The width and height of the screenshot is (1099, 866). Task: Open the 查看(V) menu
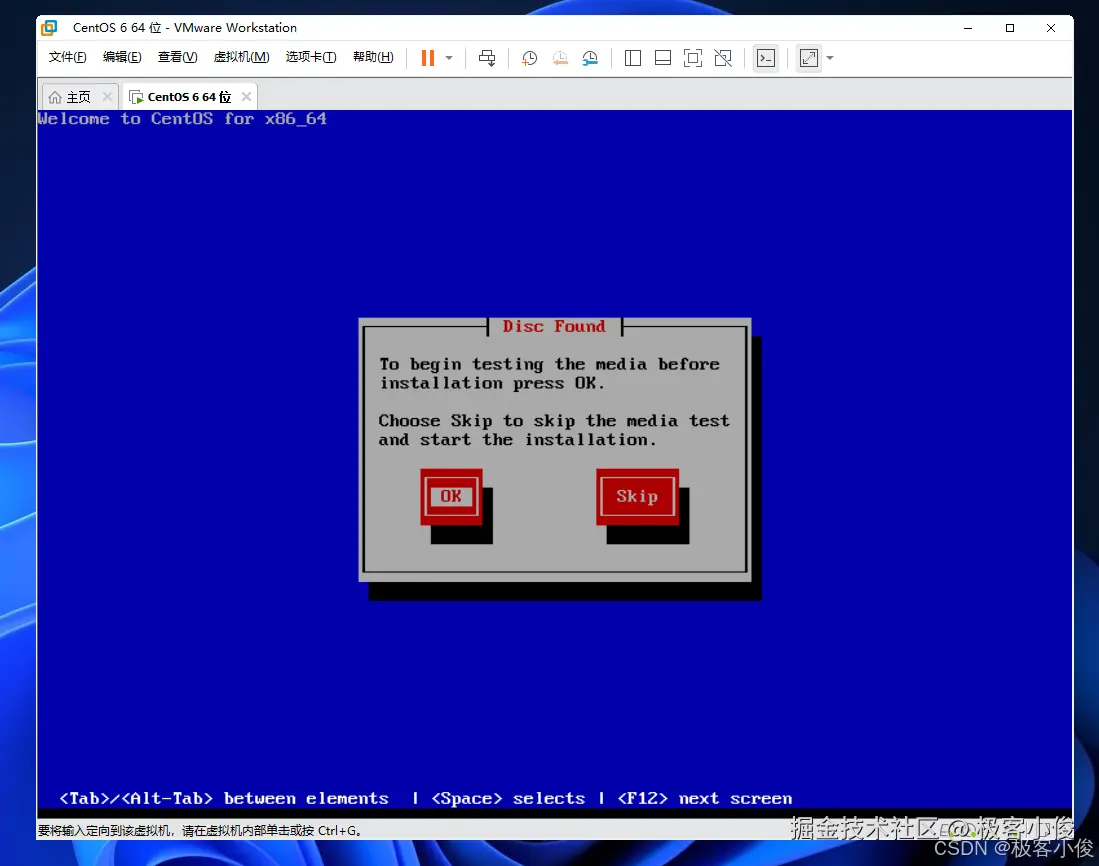(x=177, y=57)
